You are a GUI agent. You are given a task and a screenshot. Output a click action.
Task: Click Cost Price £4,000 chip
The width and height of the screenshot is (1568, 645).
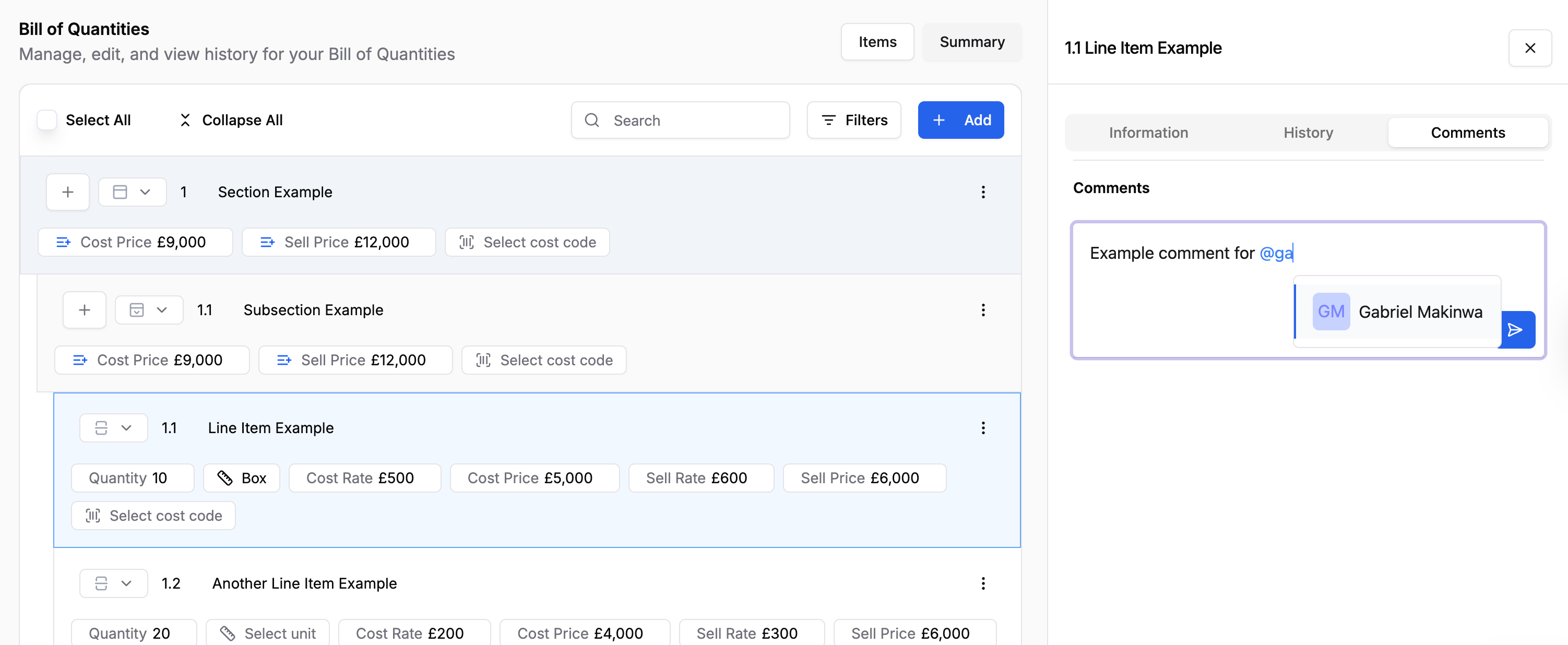(x=585, y=634)
